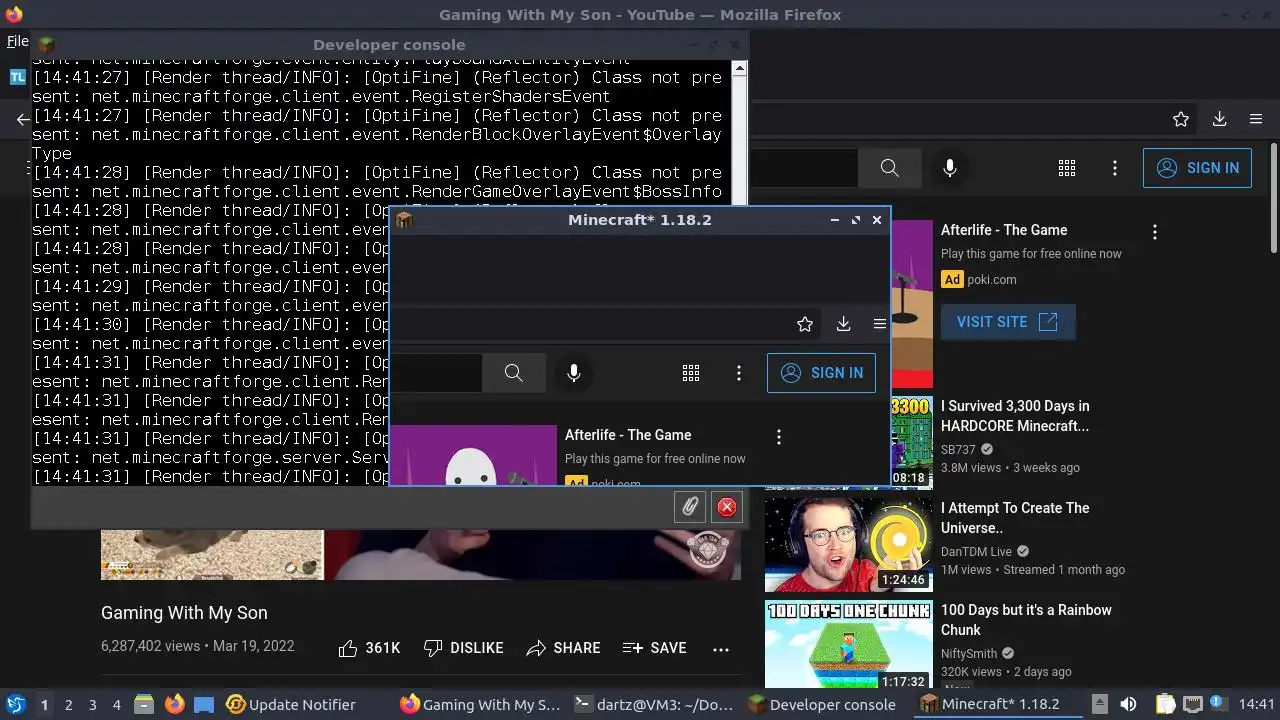Open 100 Days One Chunk video thumbnail
This screenshot has height=720, width=1280.
pyautogui.click(x=849, y=645)
